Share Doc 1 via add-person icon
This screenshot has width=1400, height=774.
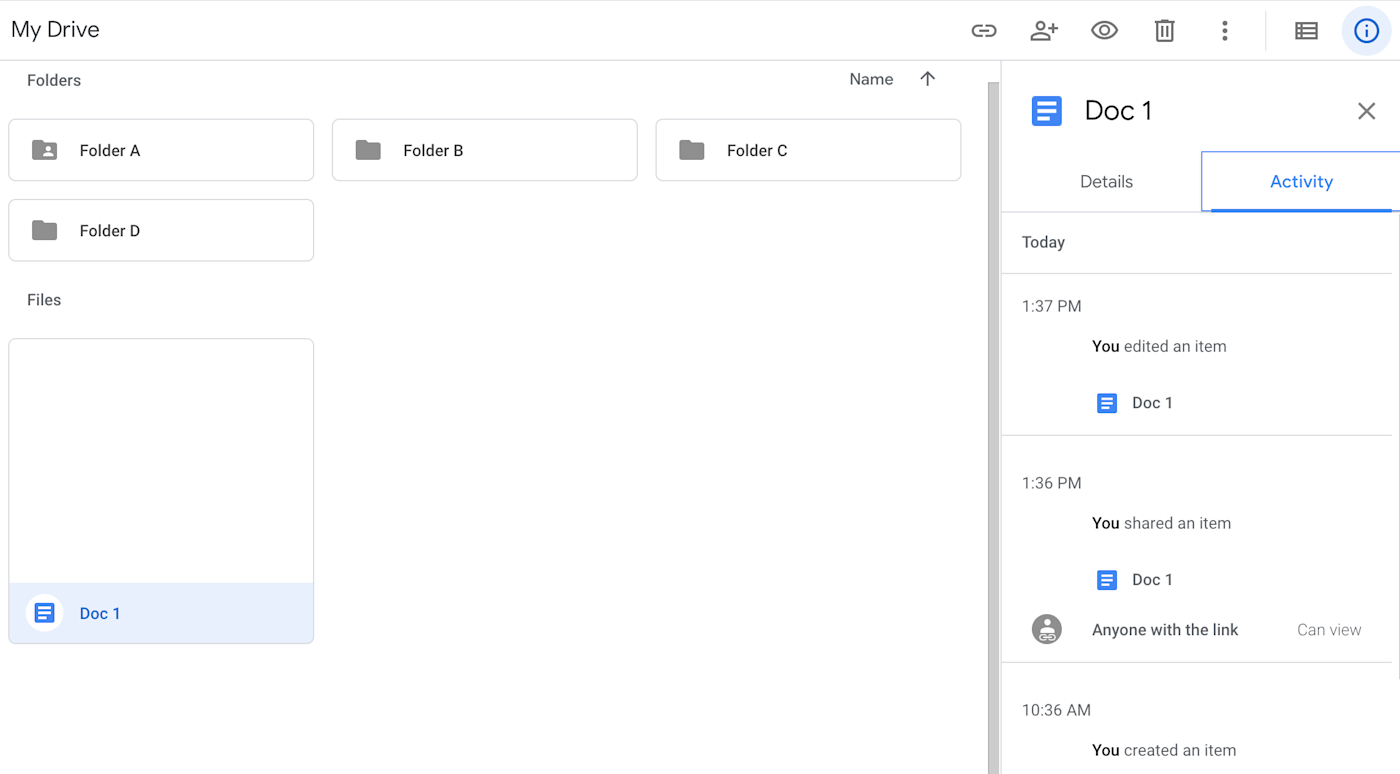(x=1044, y=30)
